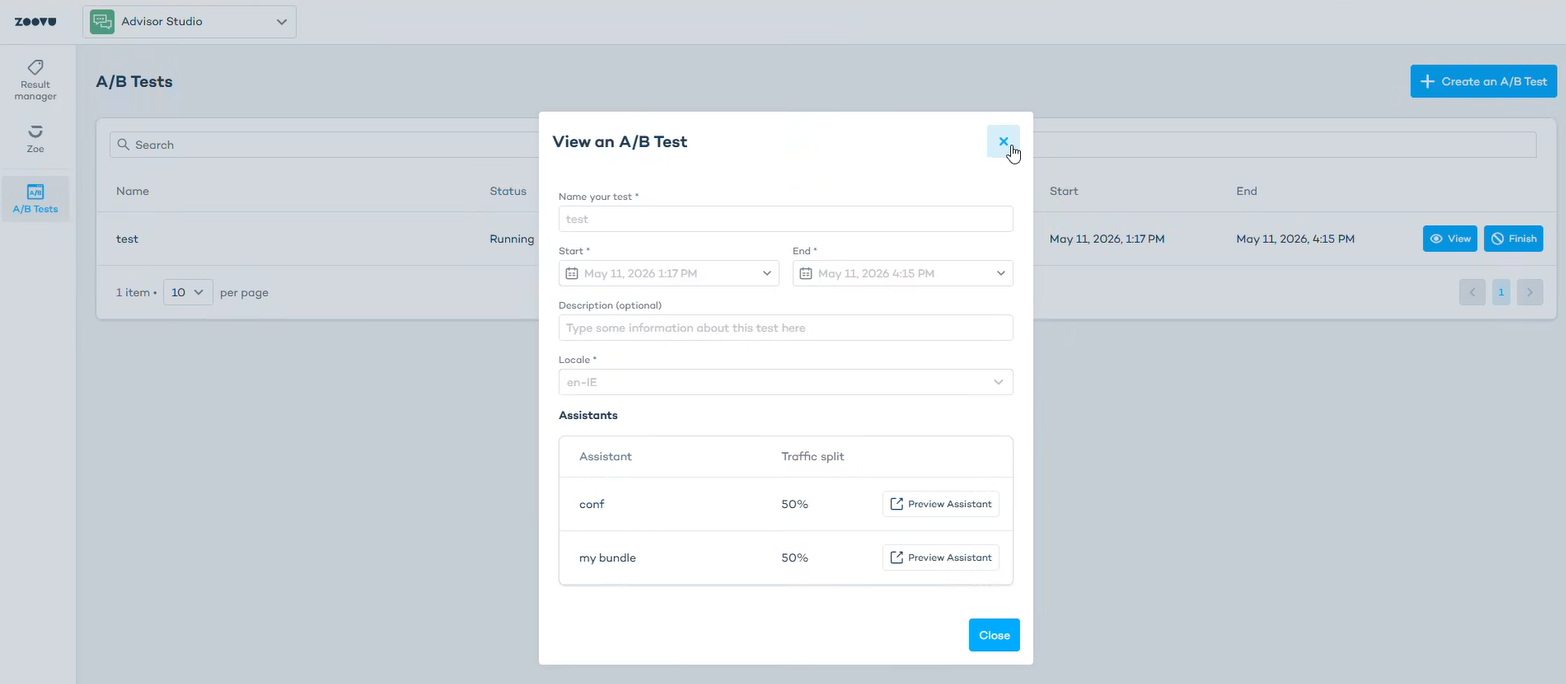Click the Name your test field
This screenshot has height=684, width=1566.
point(786,219)
